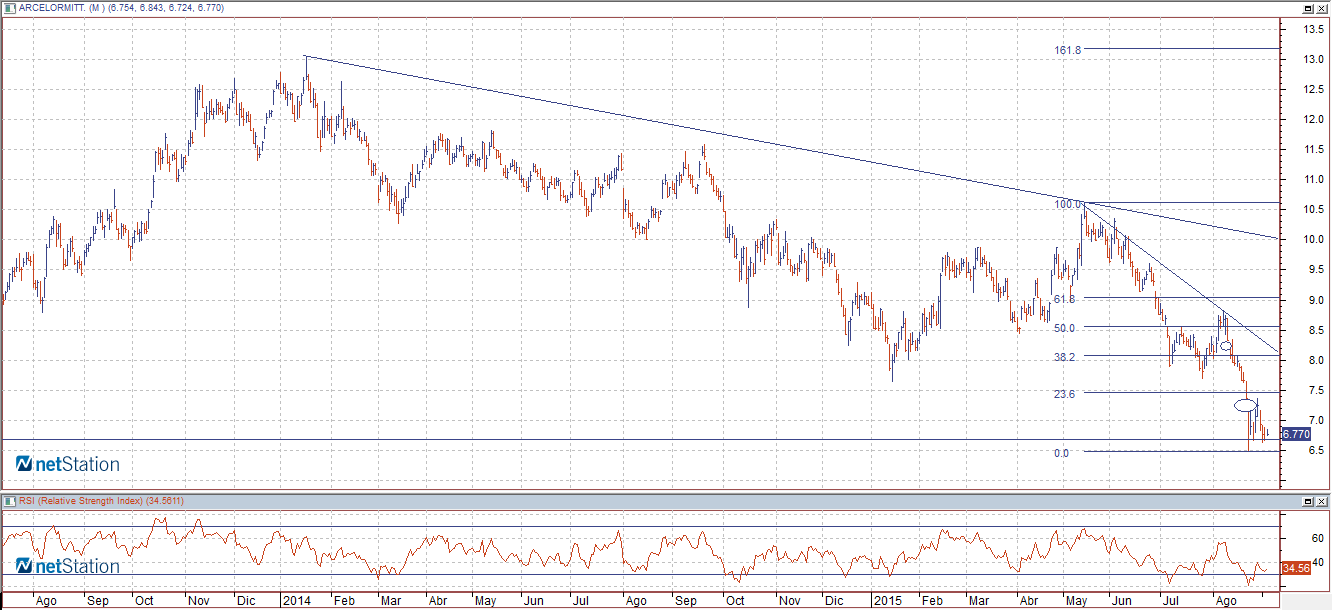Image resolution: width=1332 pixels, height=610 pixels.
Task: Select the 23.6 Fibonacci retracement label
Action: coord(1064,394)
